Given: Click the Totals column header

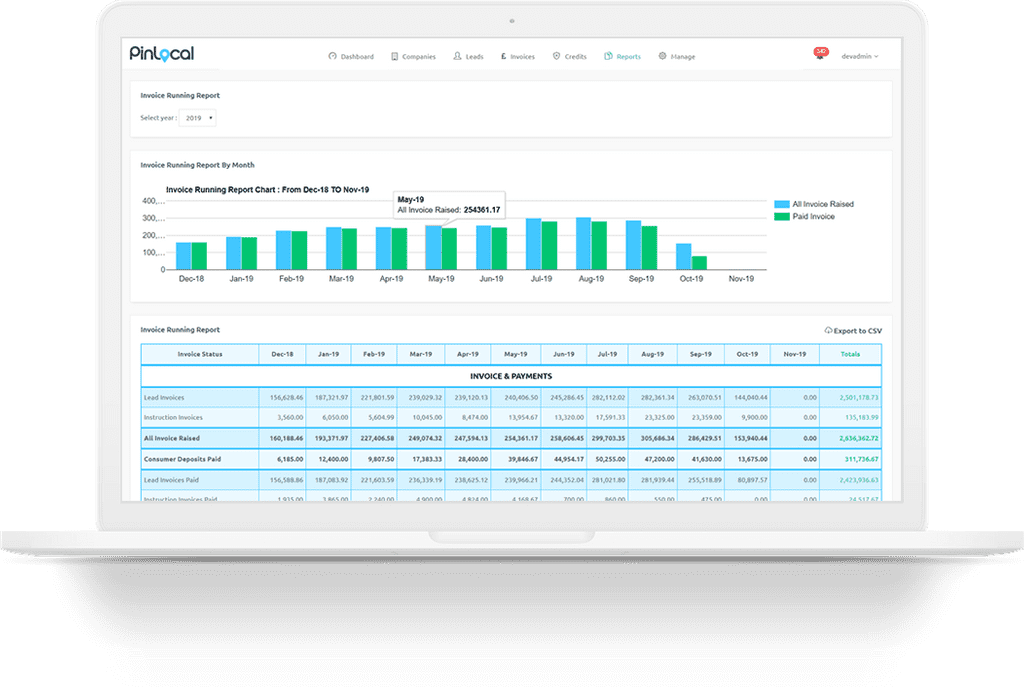Looking at the screenshot, I should 850,354.
